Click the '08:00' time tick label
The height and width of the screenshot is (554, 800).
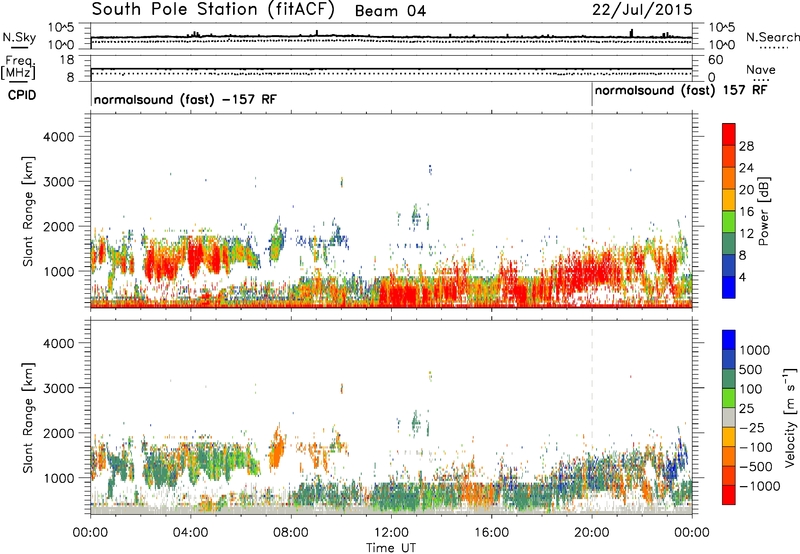(x=291, y=533)
